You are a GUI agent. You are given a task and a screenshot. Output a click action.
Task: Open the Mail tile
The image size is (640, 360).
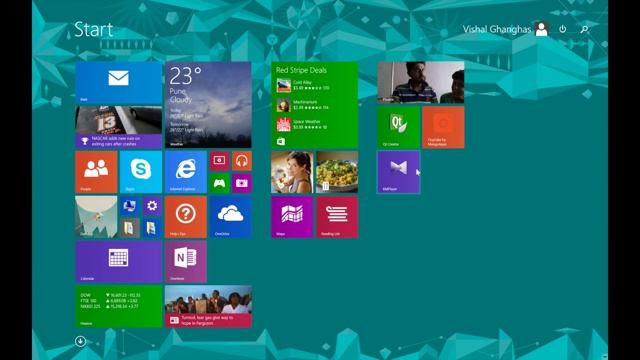118,83
